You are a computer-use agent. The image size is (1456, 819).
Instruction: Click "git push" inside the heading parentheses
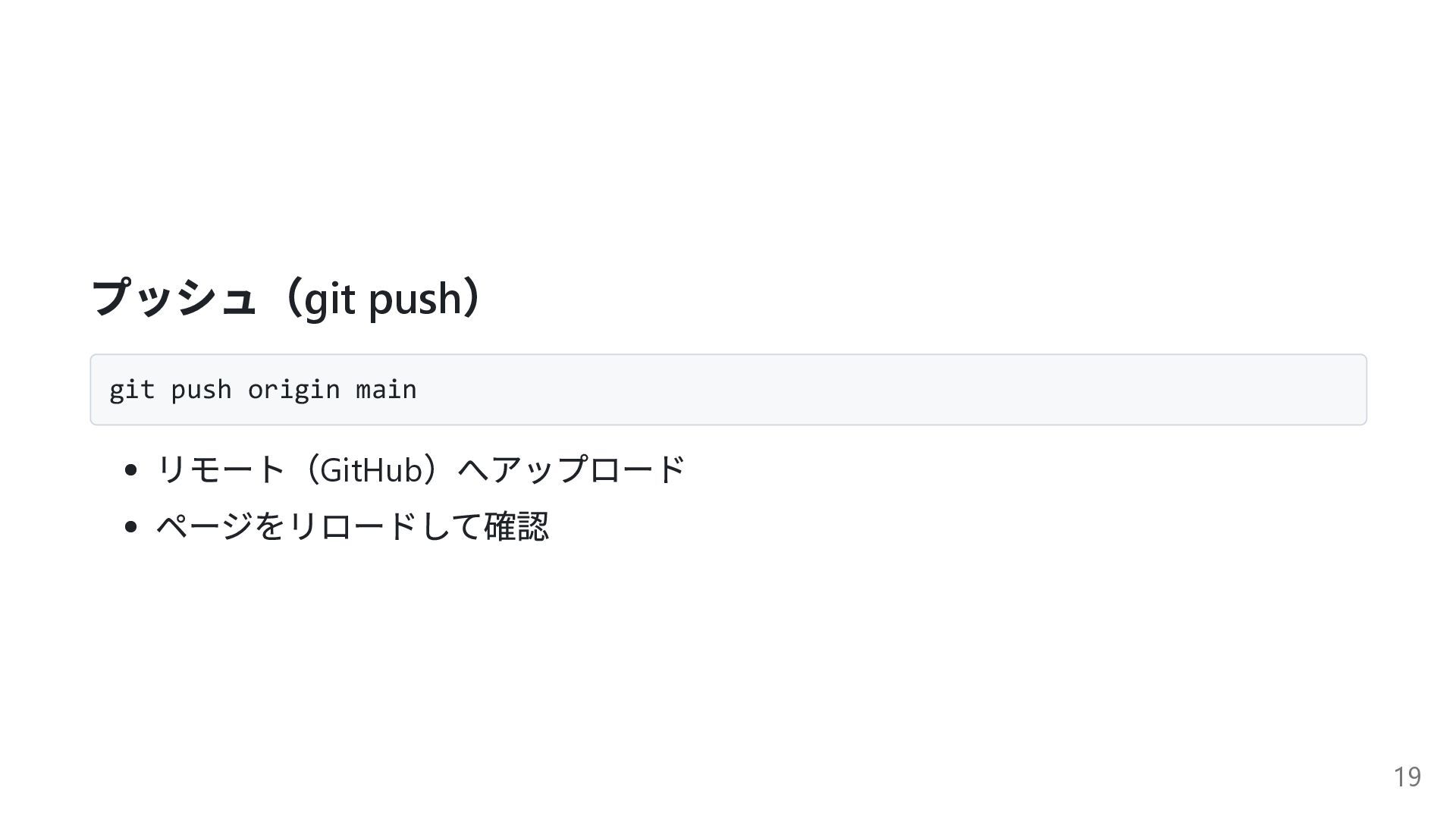(x=382, y=298)
